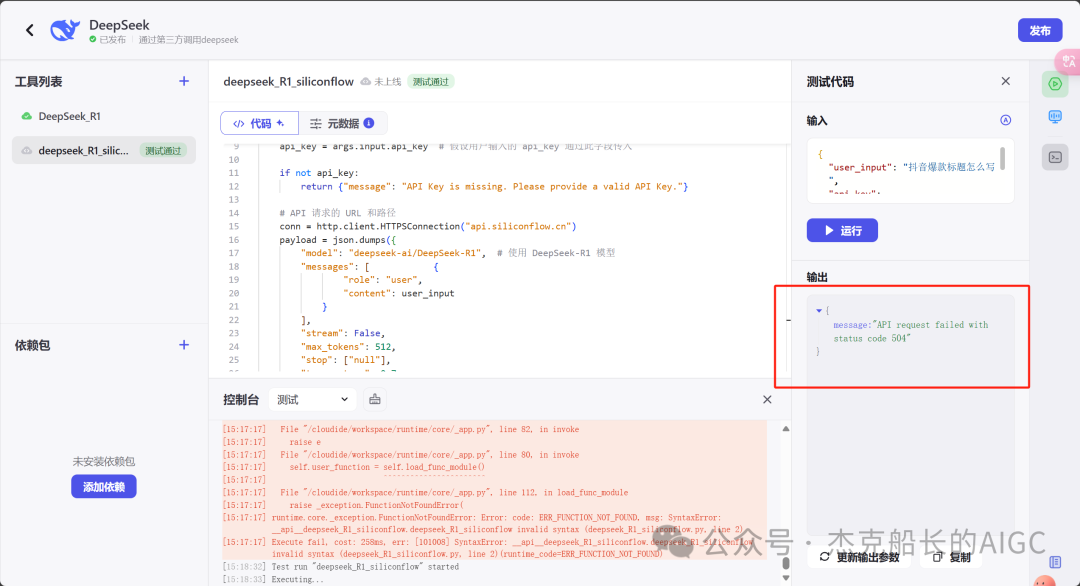
Task: Click code string "deepseek-ai/DeepSeek-R1"
Action: pyautogui.click(x=415, y=253)
